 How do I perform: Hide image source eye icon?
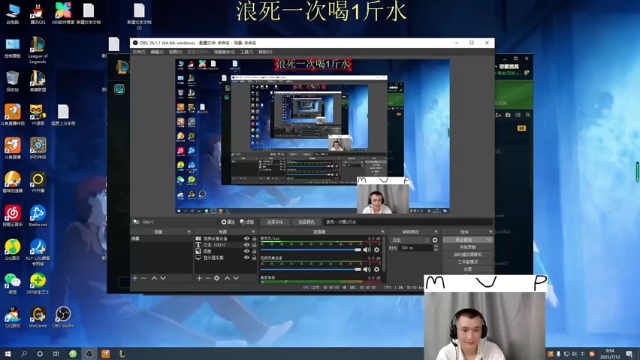[x=247, y=251]
